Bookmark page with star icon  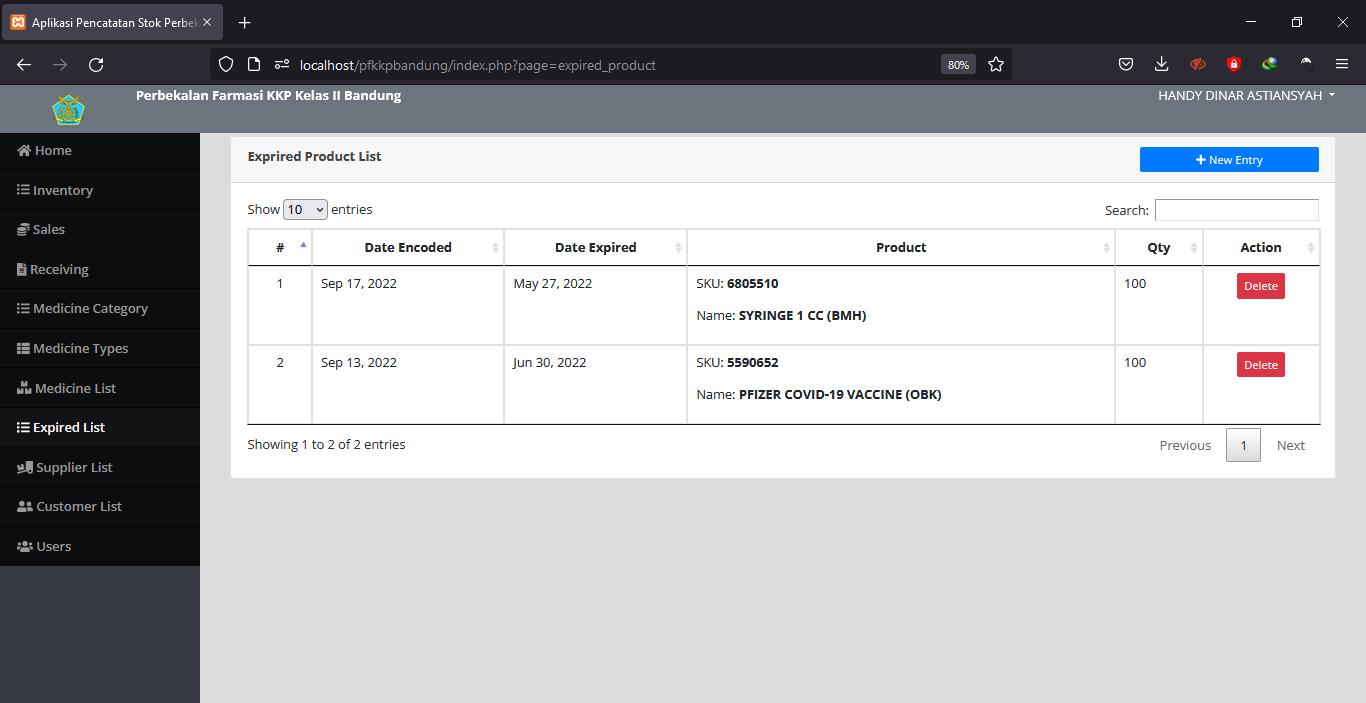[996, 65]
